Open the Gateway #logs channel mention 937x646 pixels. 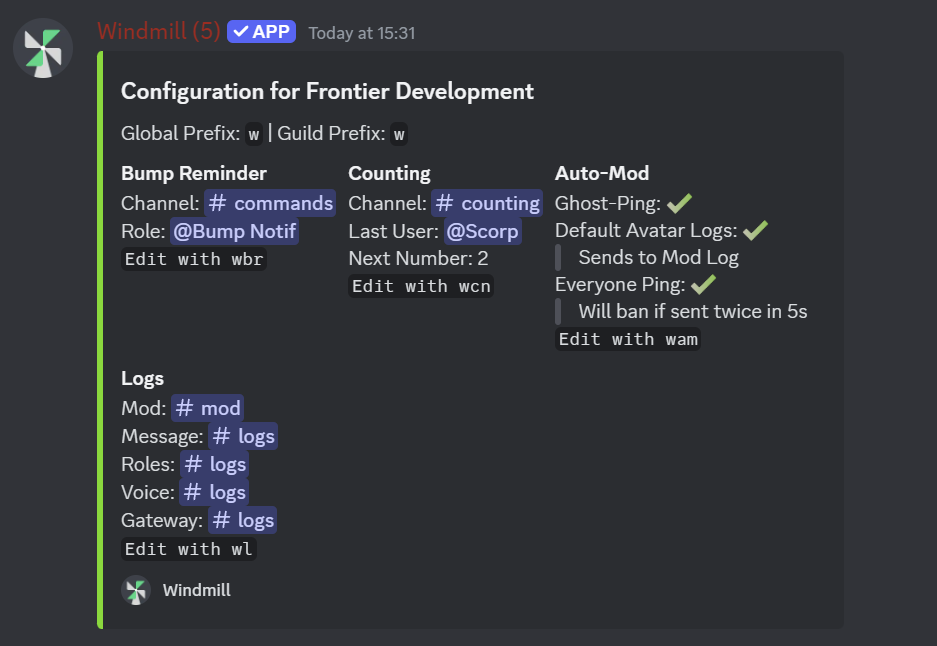click(x=242, y=520)
